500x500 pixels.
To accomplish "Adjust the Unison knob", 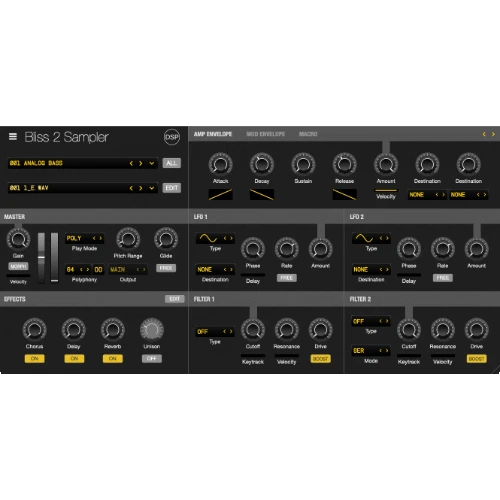I will tap(152, 330).
